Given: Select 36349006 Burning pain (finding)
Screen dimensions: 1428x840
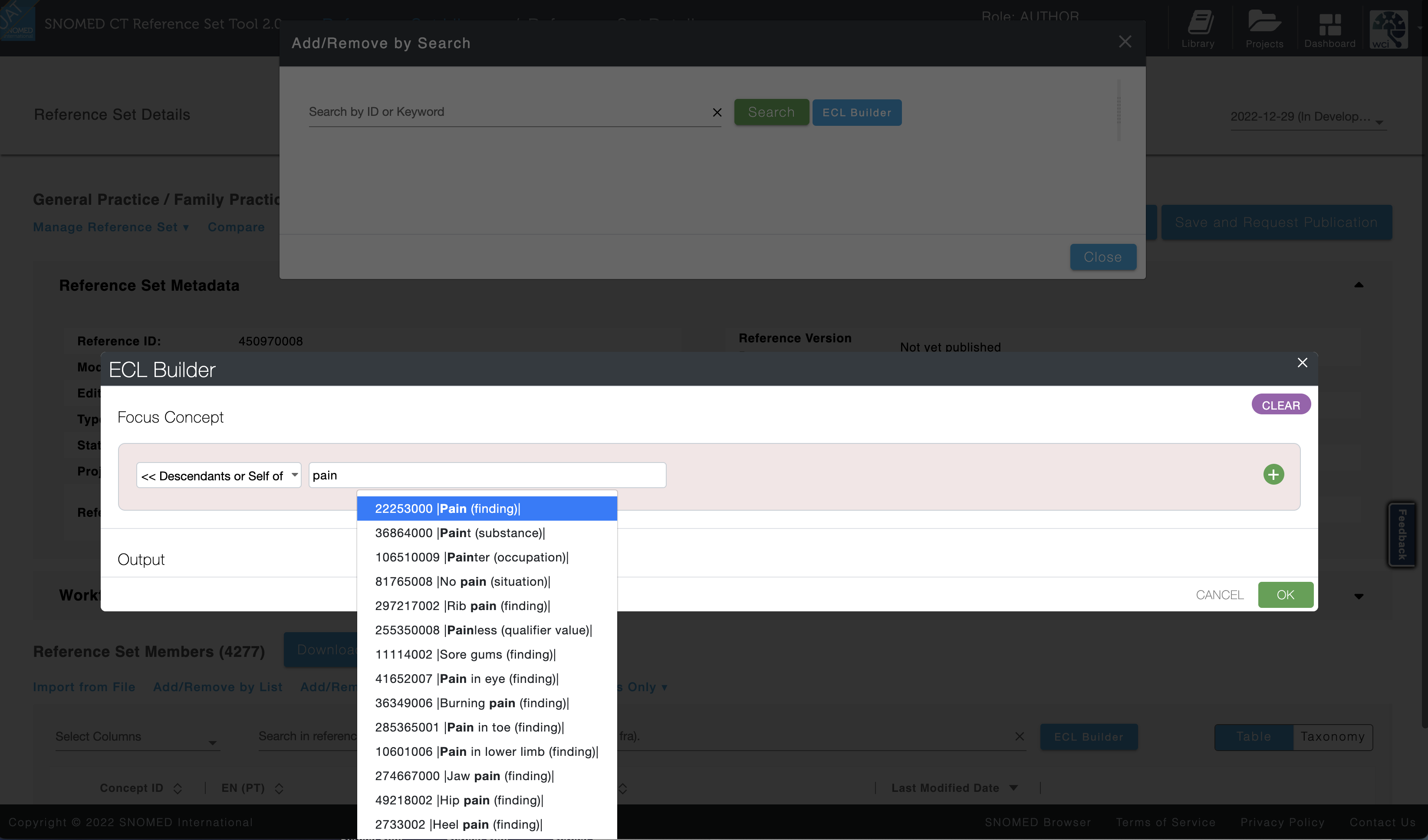Looking at the screenshot, I should 487,703.
